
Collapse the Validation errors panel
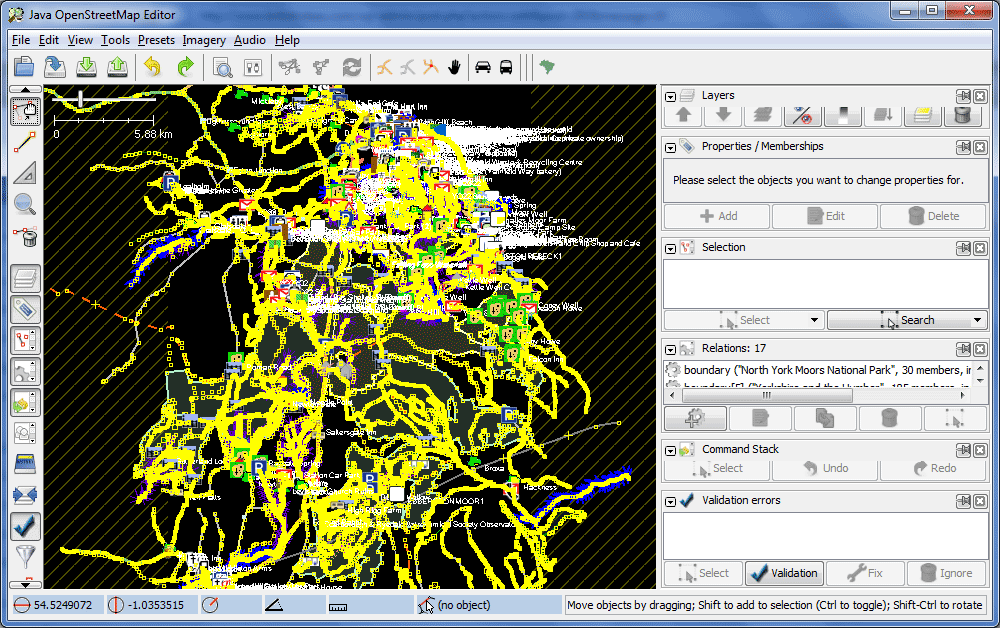click(x=670, y=502)
